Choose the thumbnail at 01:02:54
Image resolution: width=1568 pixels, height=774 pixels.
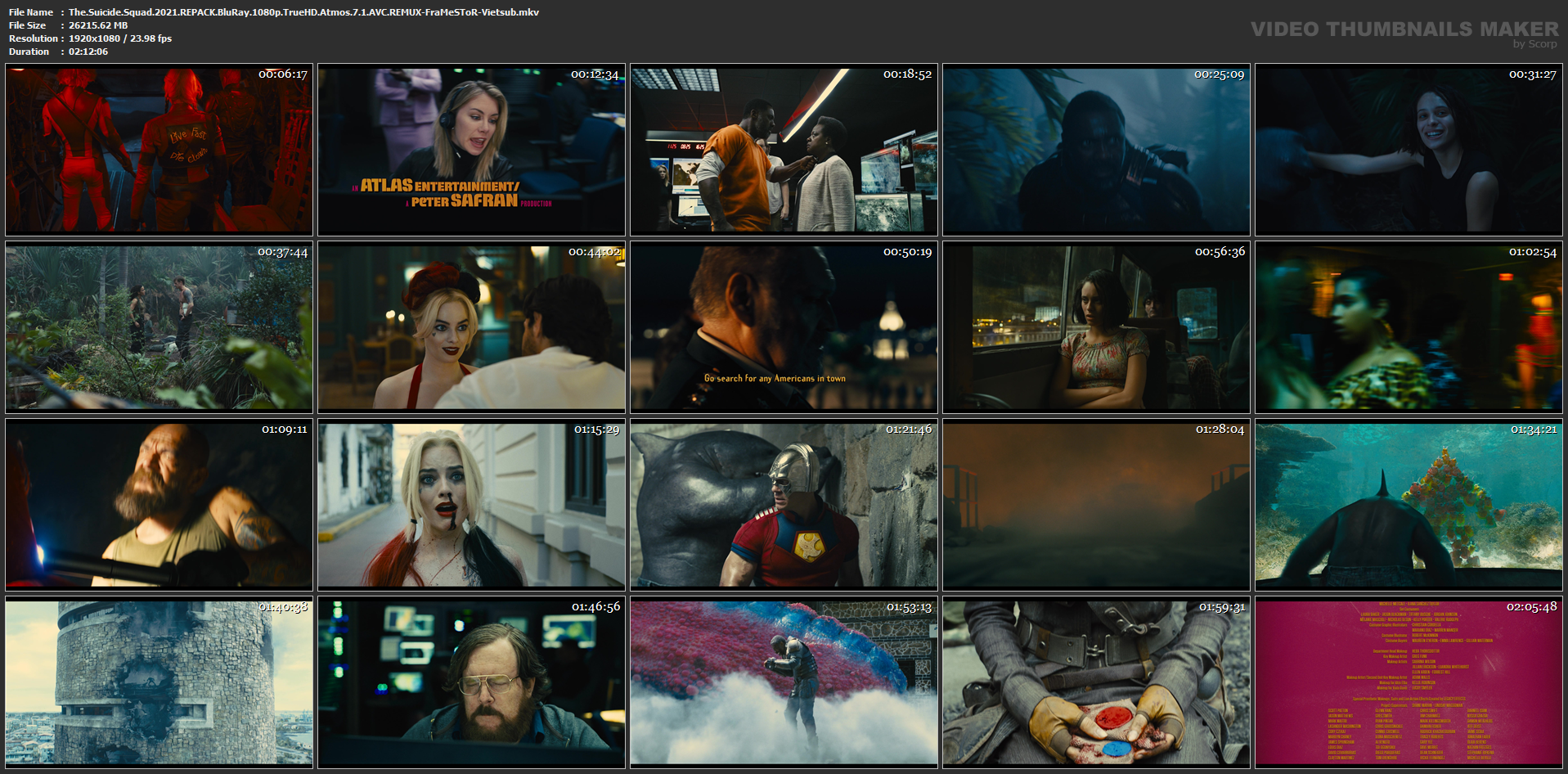coord(1409,327)
